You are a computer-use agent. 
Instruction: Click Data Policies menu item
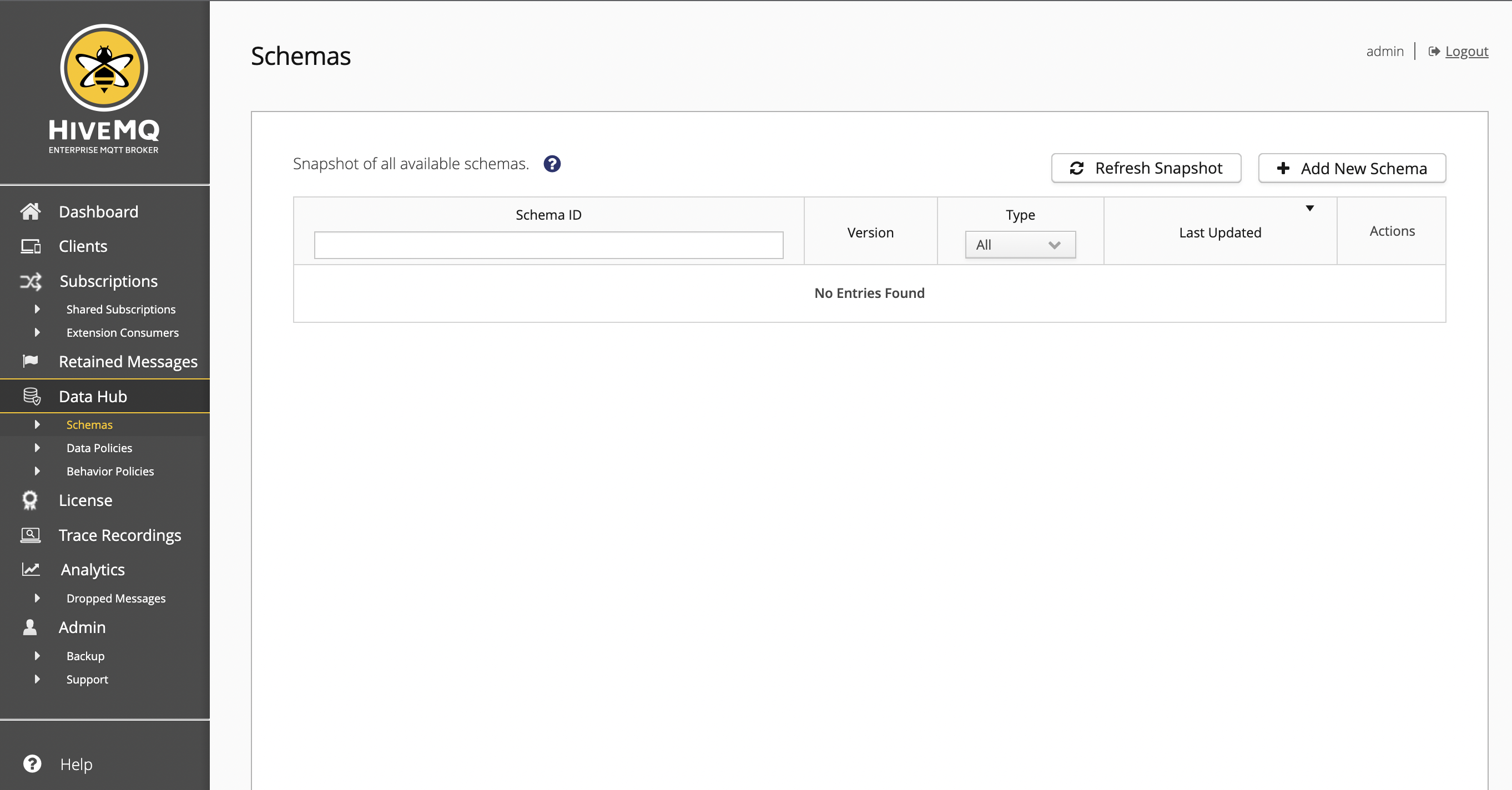click(99, 447)
